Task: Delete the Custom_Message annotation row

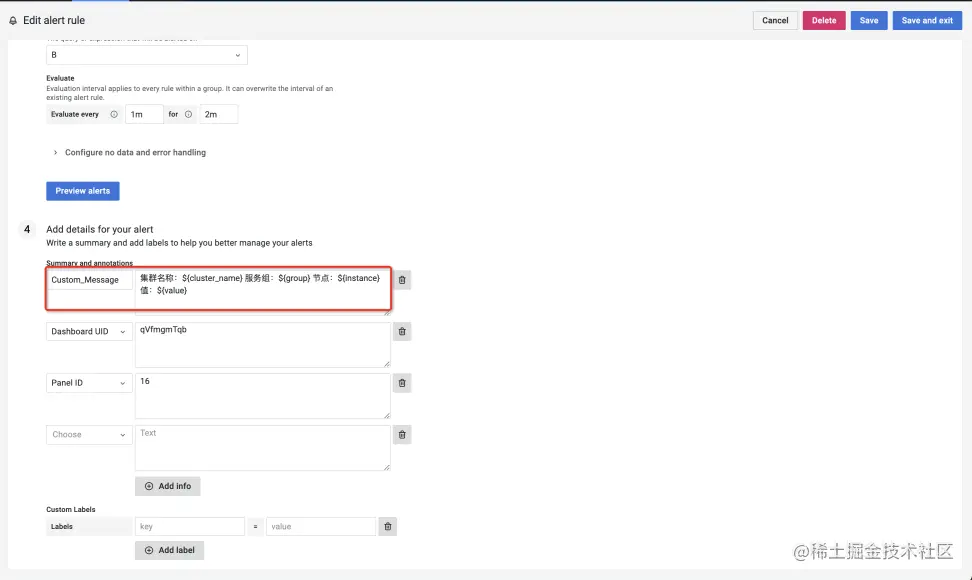Action: [x=402, y=280]
